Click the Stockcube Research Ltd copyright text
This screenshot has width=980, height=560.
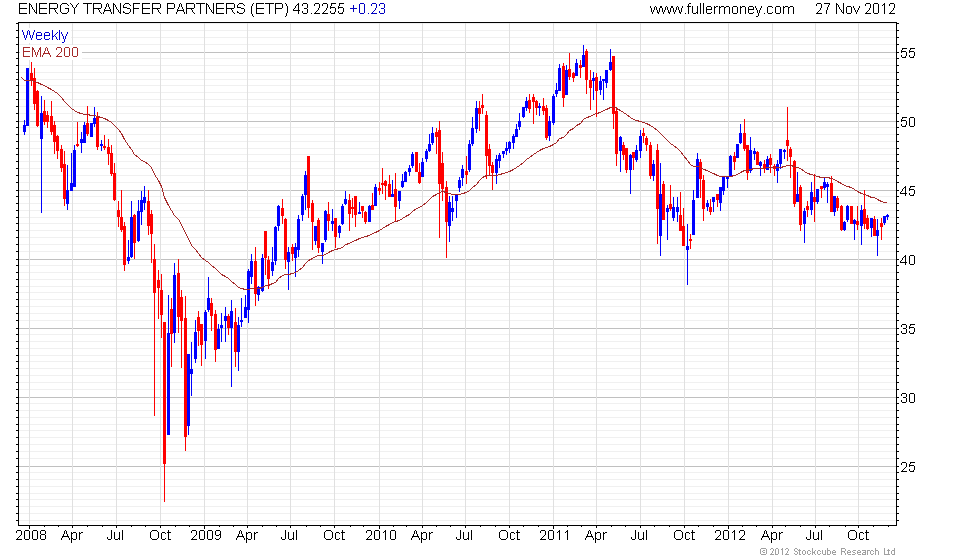(x=828, y=551)
